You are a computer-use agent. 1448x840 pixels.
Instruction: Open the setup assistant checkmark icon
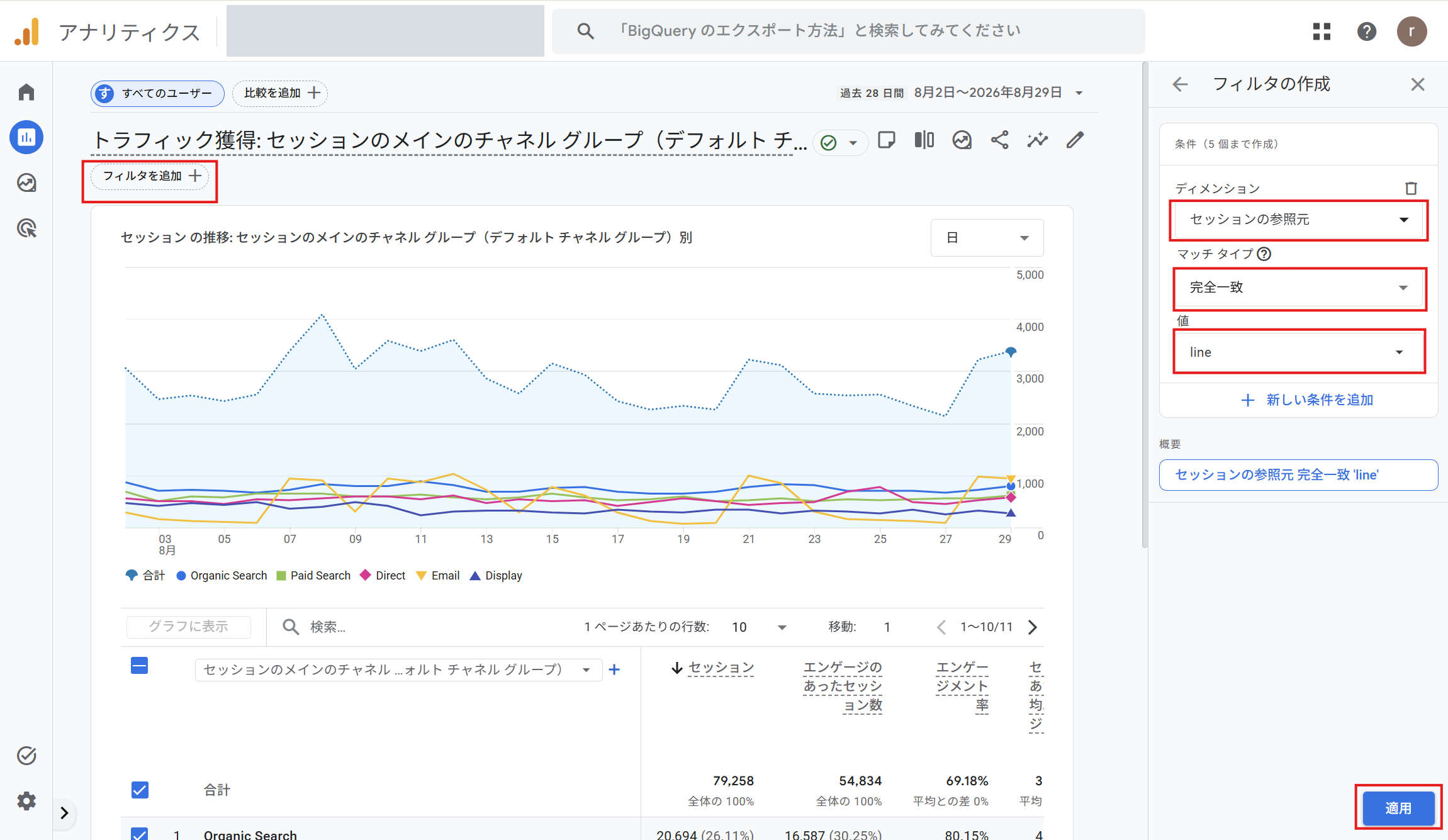coord(26,755)
